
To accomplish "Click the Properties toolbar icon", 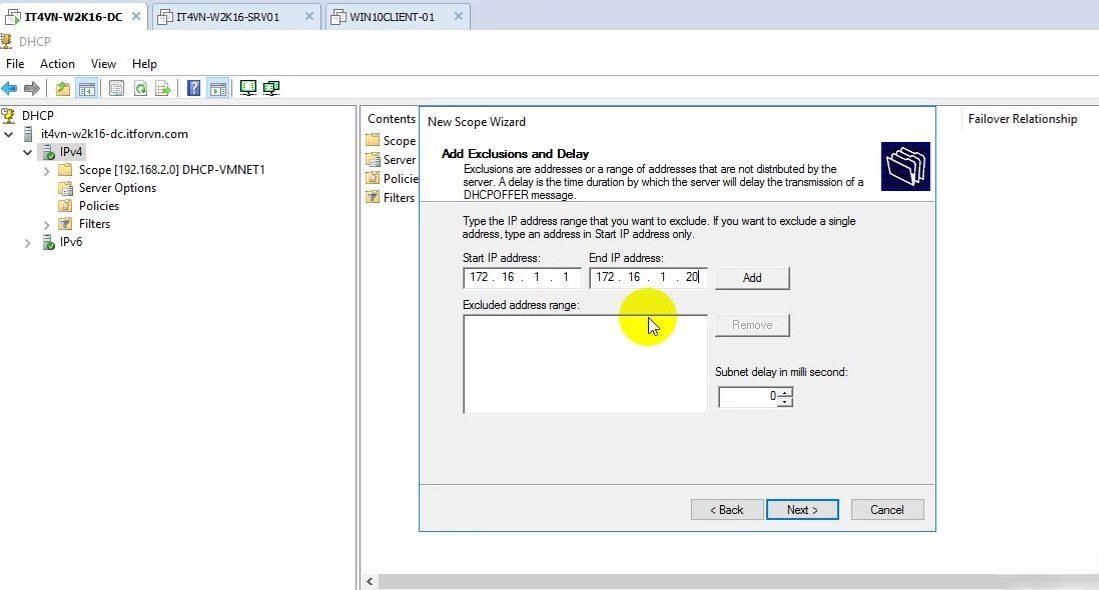I will point(116,88).
